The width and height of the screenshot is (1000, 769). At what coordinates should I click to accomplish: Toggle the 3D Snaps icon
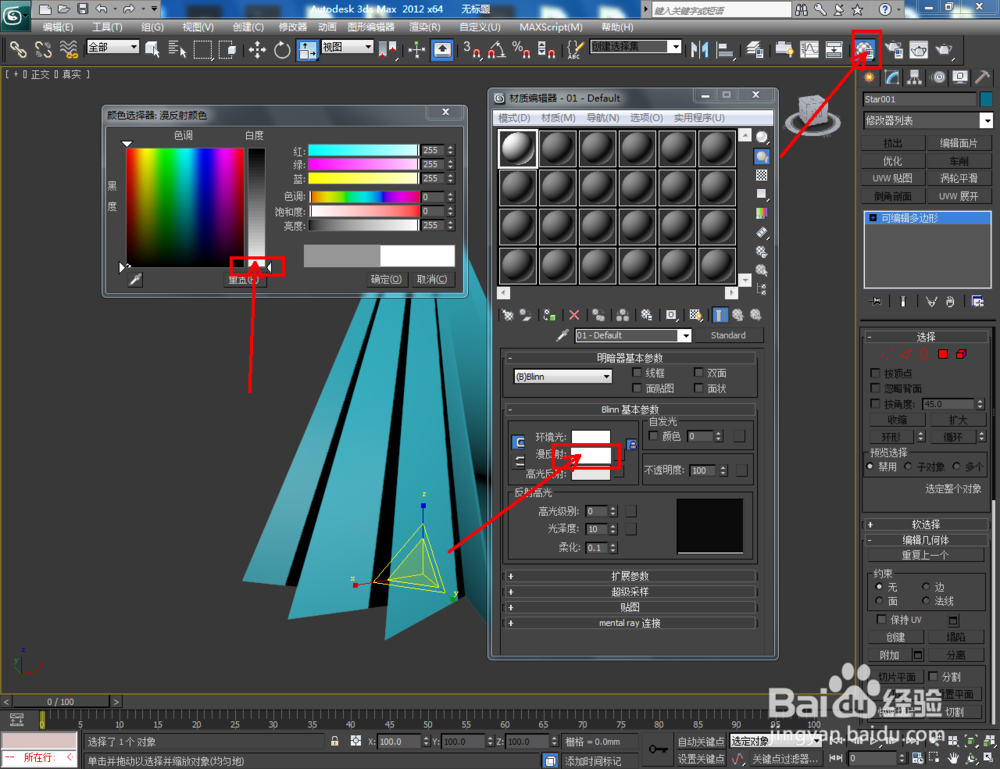coord(473,50)
